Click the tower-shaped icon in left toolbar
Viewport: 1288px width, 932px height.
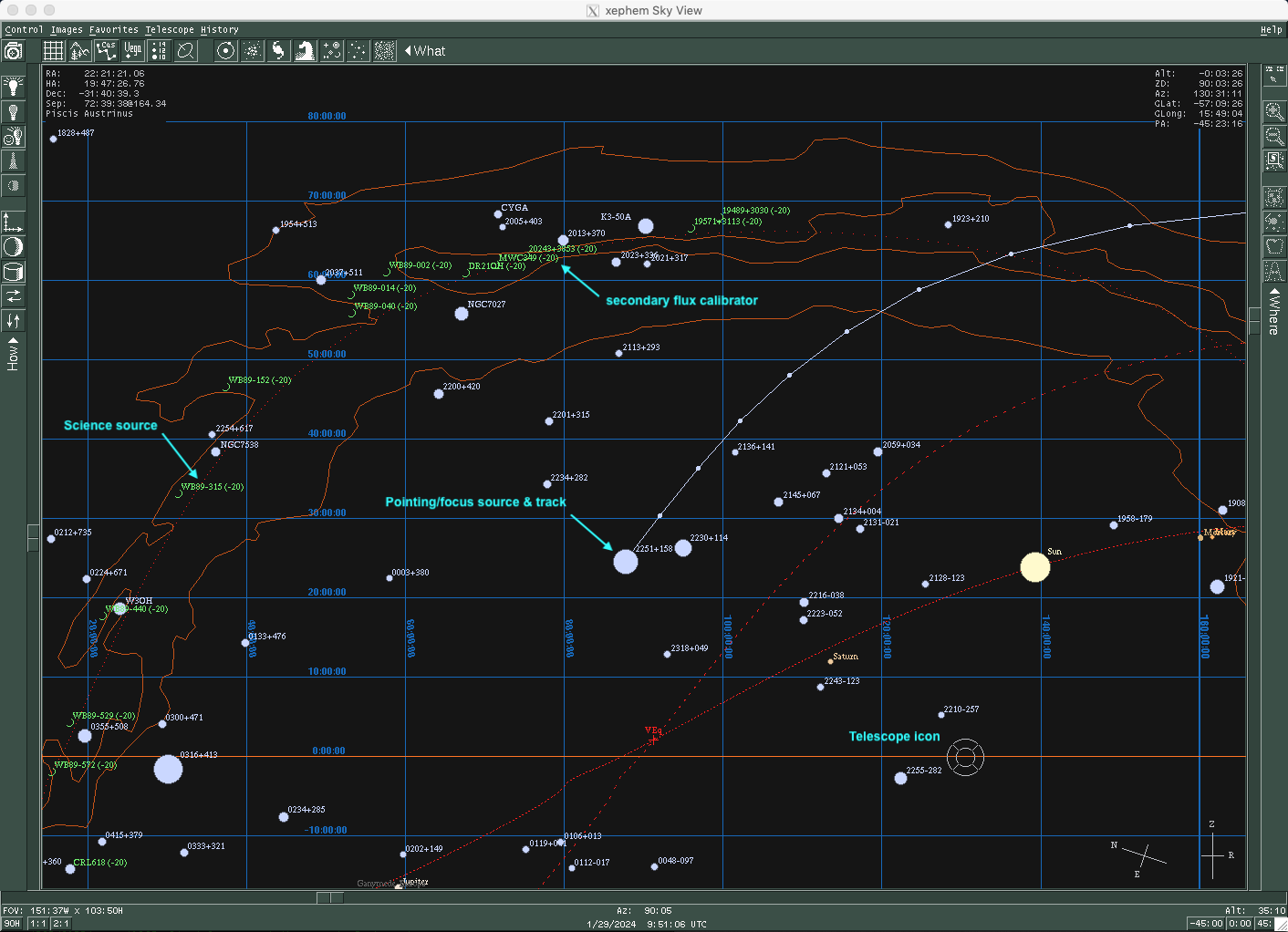(13, 161)
